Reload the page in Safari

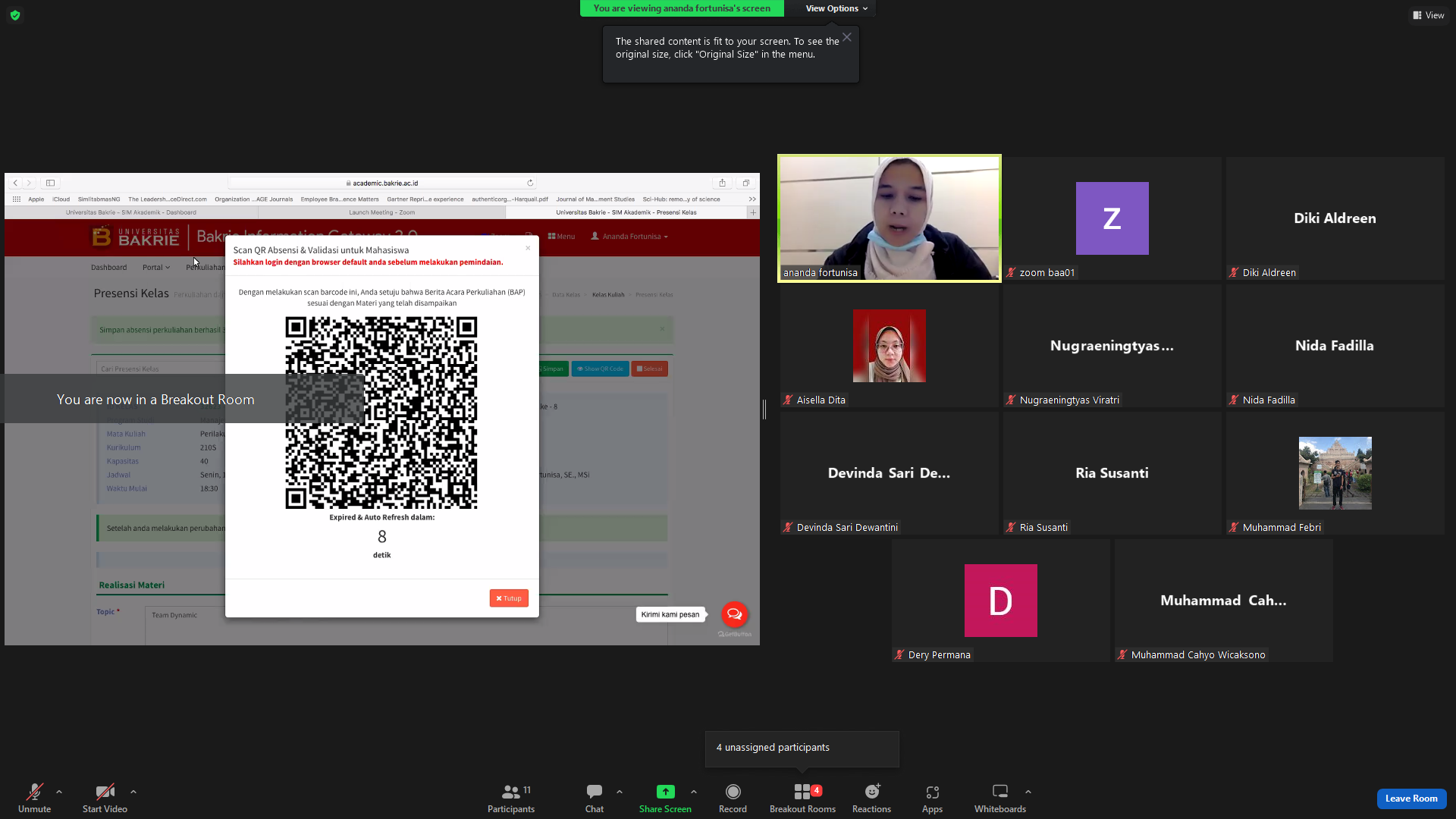point(530,183)
